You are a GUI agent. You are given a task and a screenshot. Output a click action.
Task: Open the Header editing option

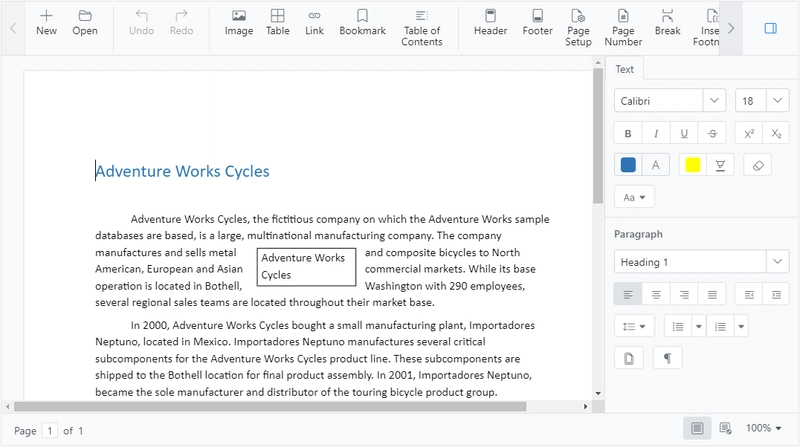490,23
